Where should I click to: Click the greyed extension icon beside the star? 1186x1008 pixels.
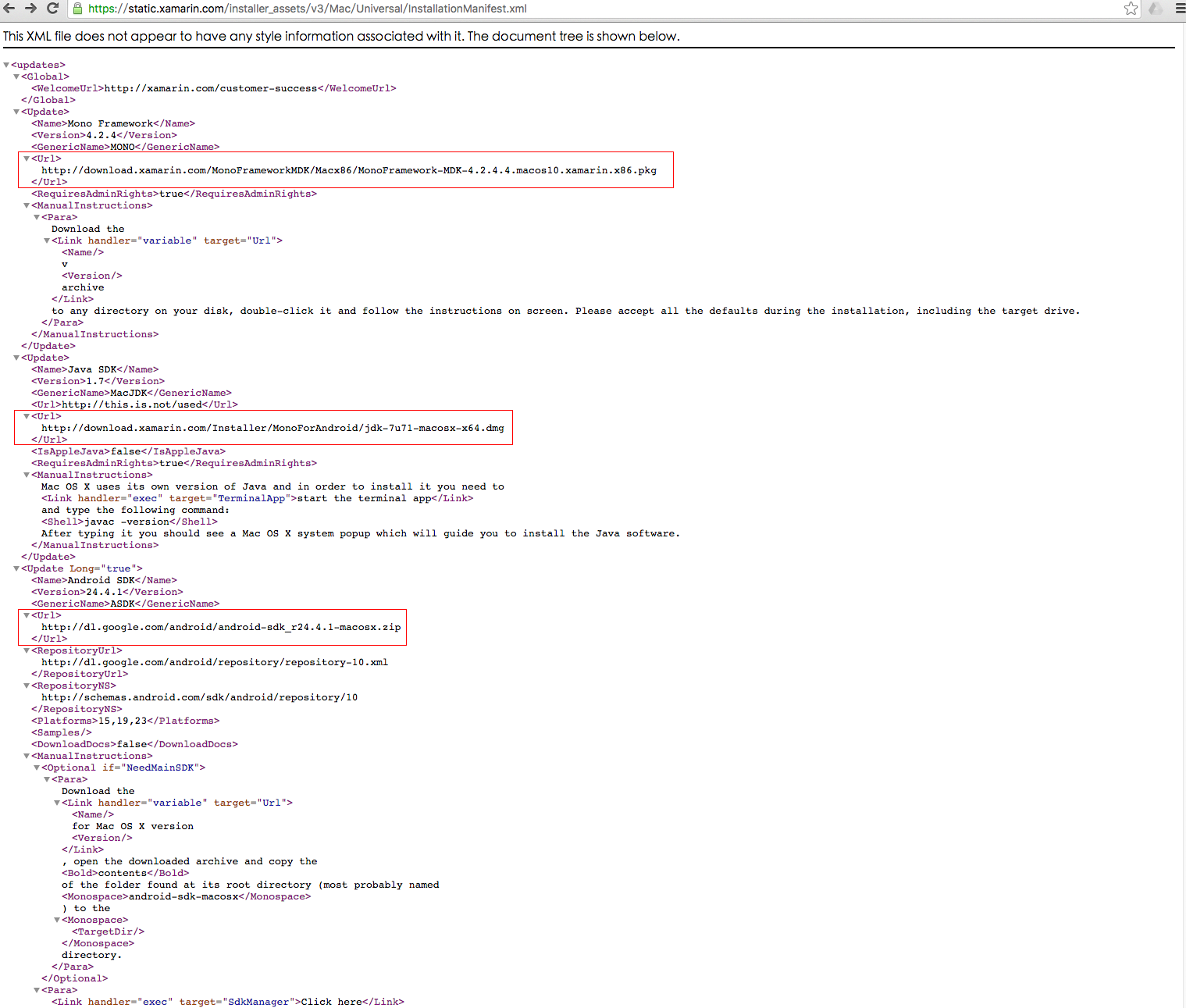[x=1156, y=9]
